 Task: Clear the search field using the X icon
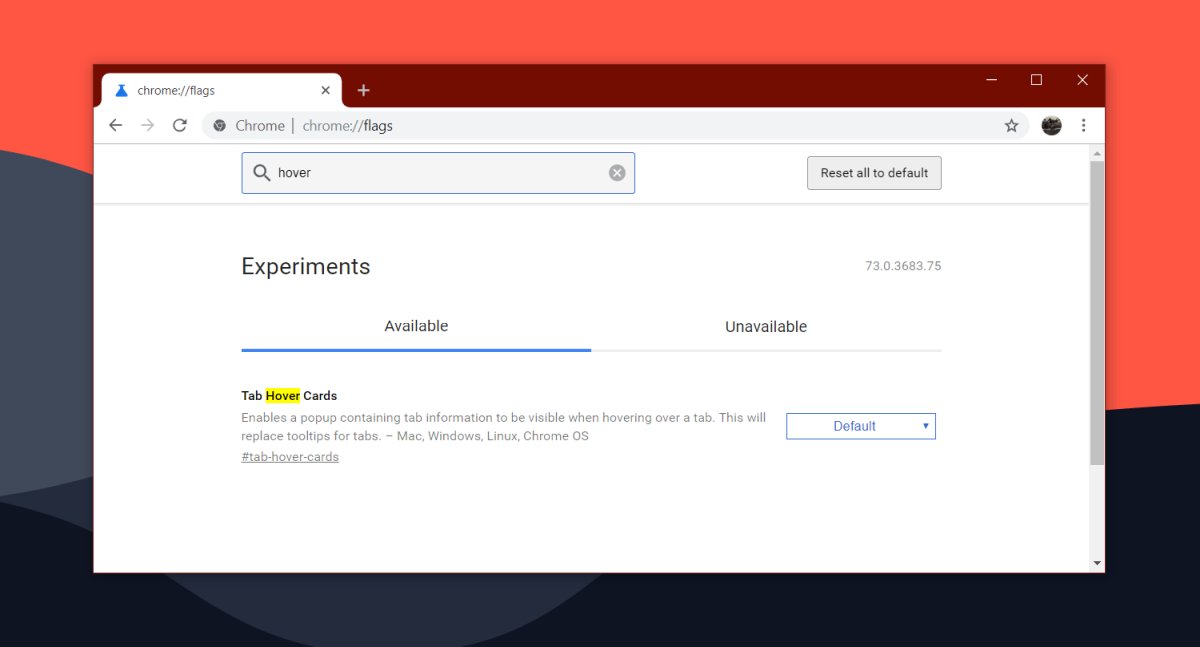616,172
